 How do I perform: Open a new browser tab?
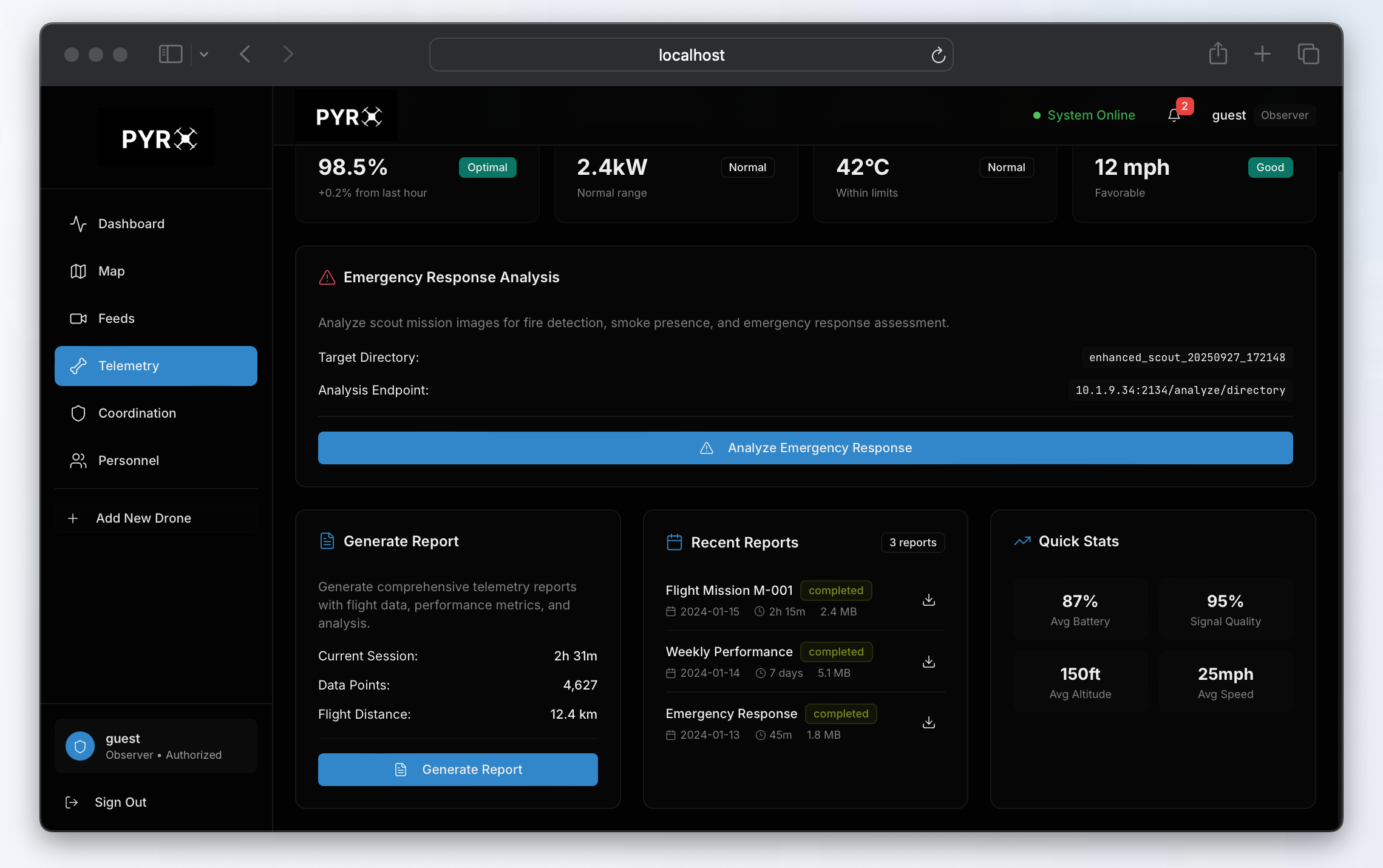click(x=1262, y=54)
